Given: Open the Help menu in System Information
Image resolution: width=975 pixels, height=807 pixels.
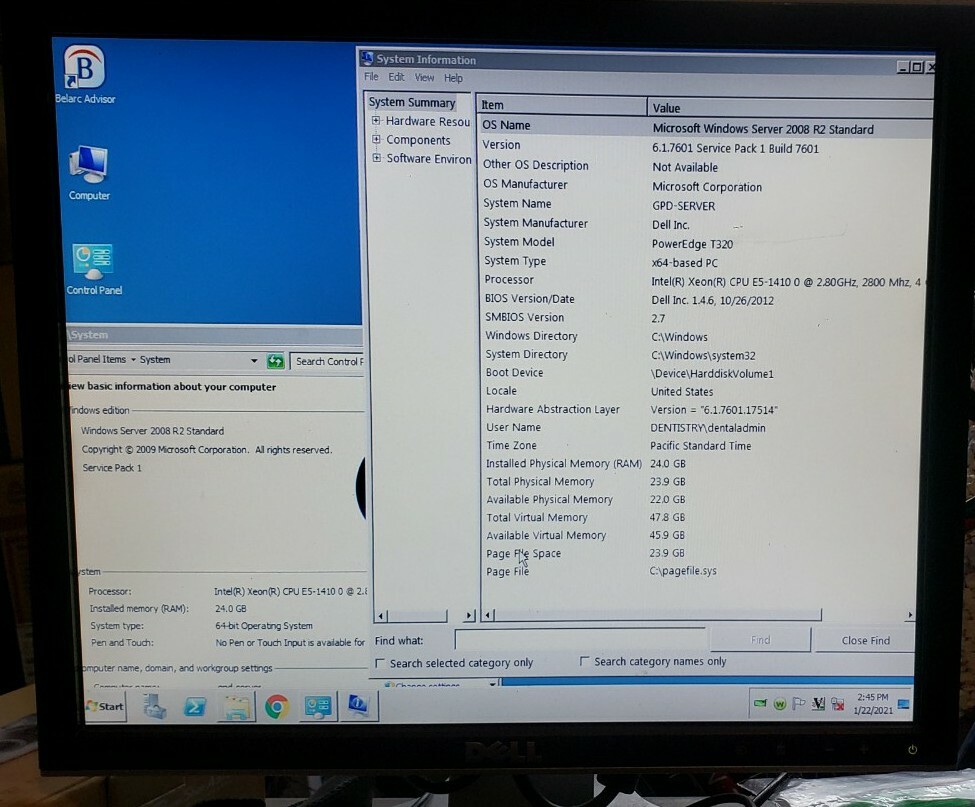Looking at the screenshot, I should (x=453, y=78).
